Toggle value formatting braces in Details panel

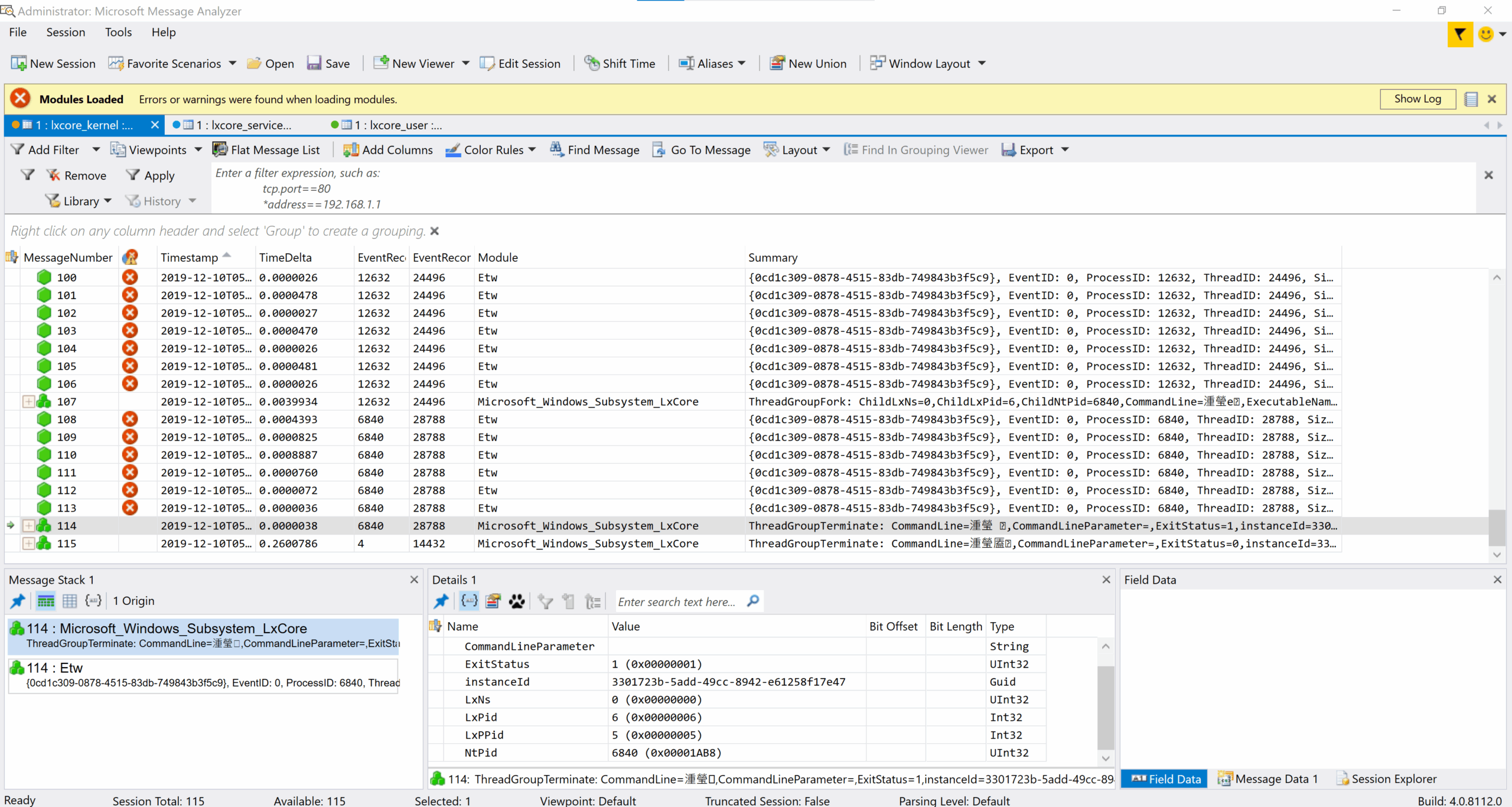coord(468,601)
